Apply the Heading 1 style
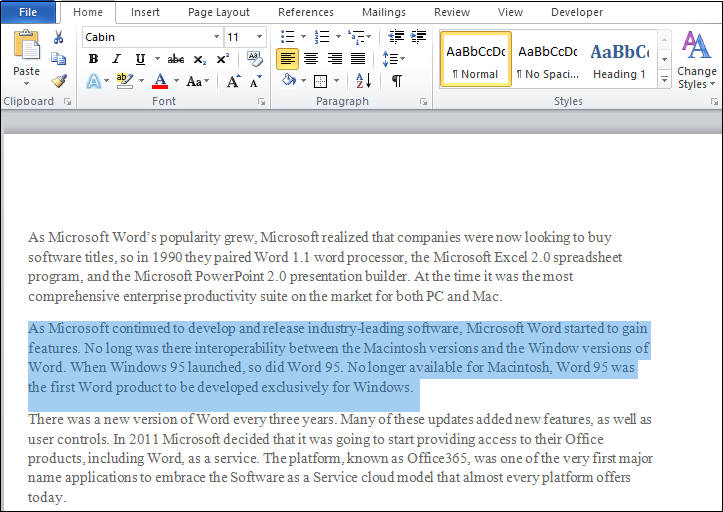 click(x=620, y=59)
